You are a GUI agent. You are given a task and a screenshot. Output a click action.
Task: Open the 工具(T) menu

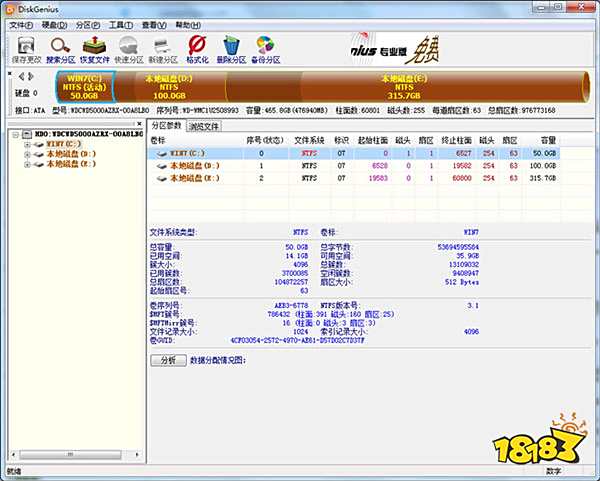tap(121, 22)
